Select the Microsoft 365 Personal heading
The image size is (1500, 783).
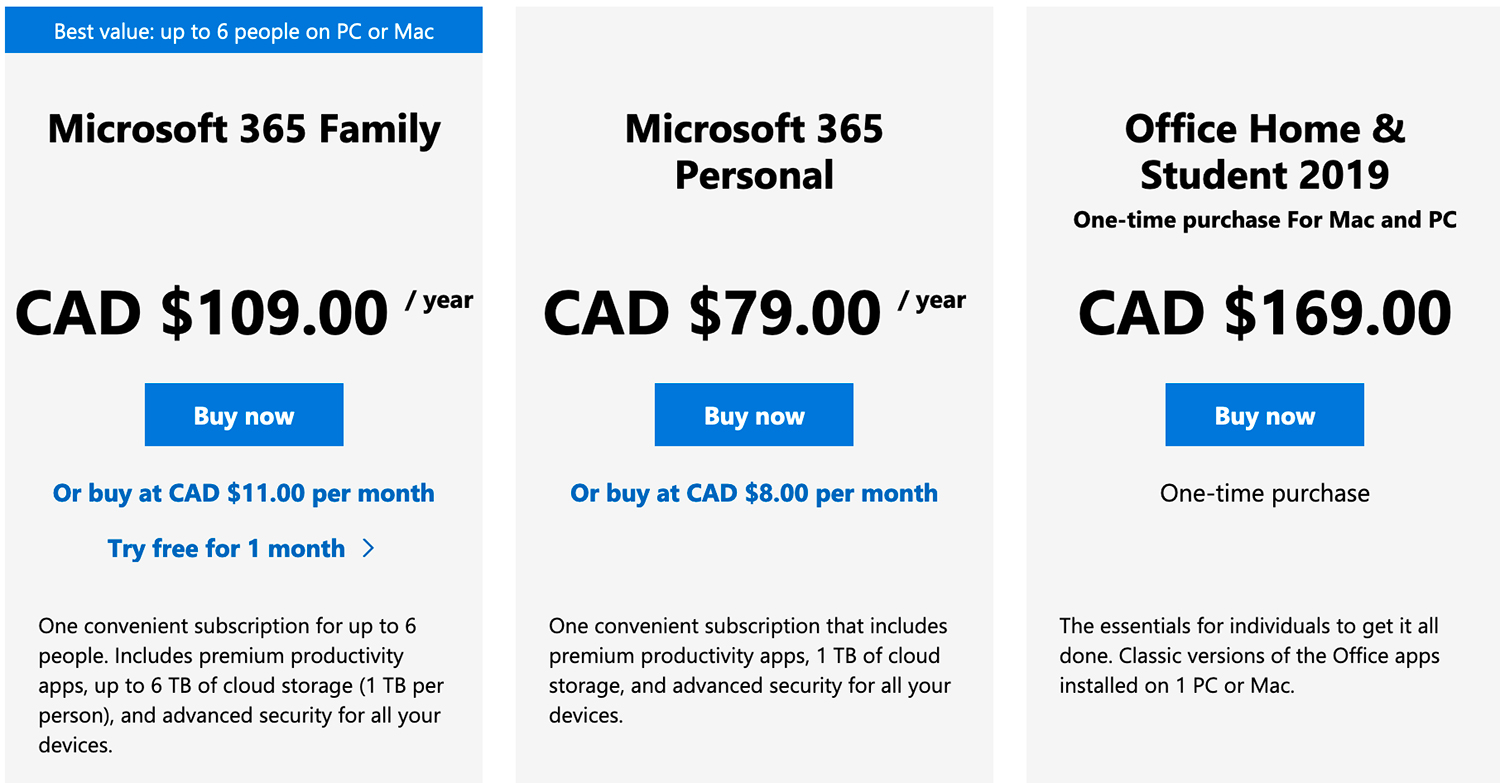click(x=754, y=152)
